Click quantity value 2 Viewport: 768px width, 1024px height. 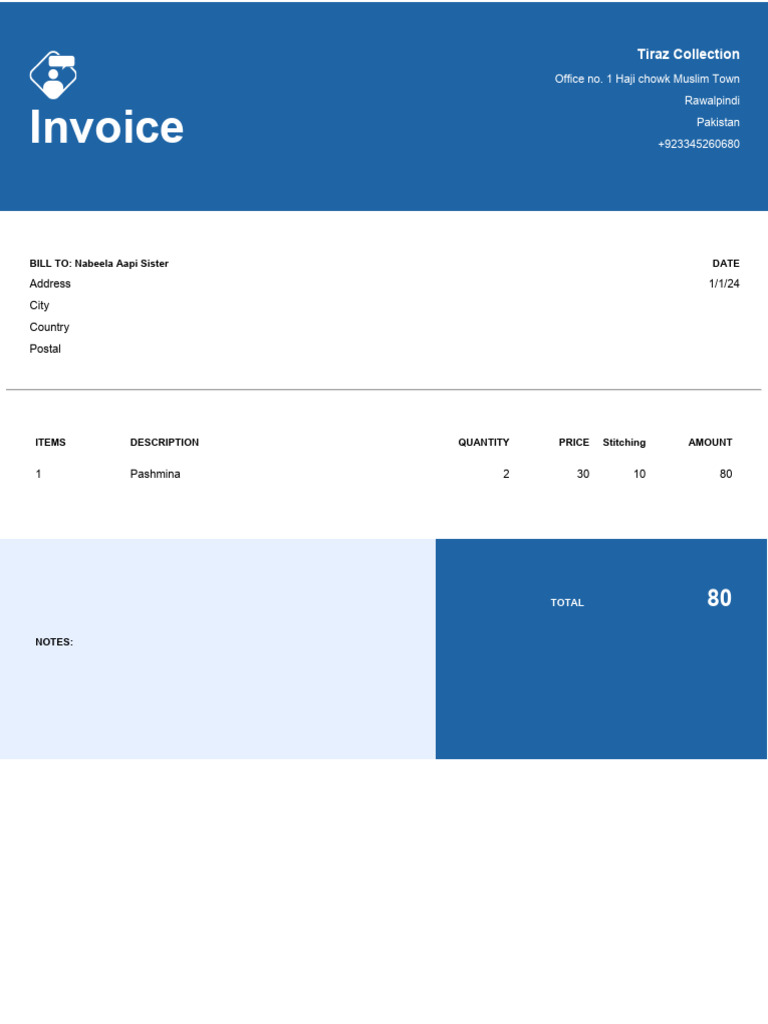506,474
